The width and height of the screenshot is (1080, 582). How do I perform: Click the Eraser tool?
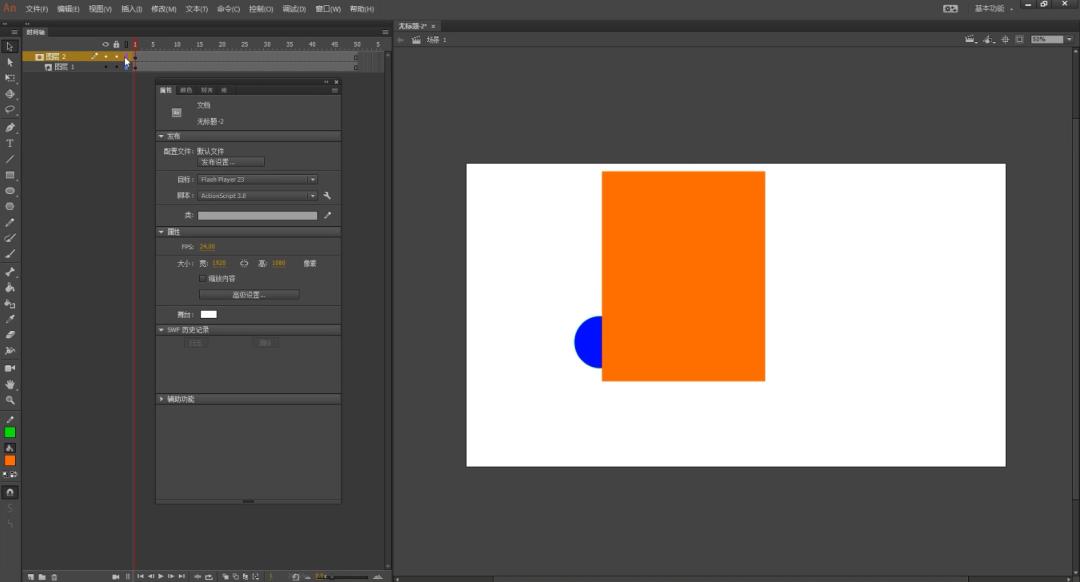[x=10, y=335]
